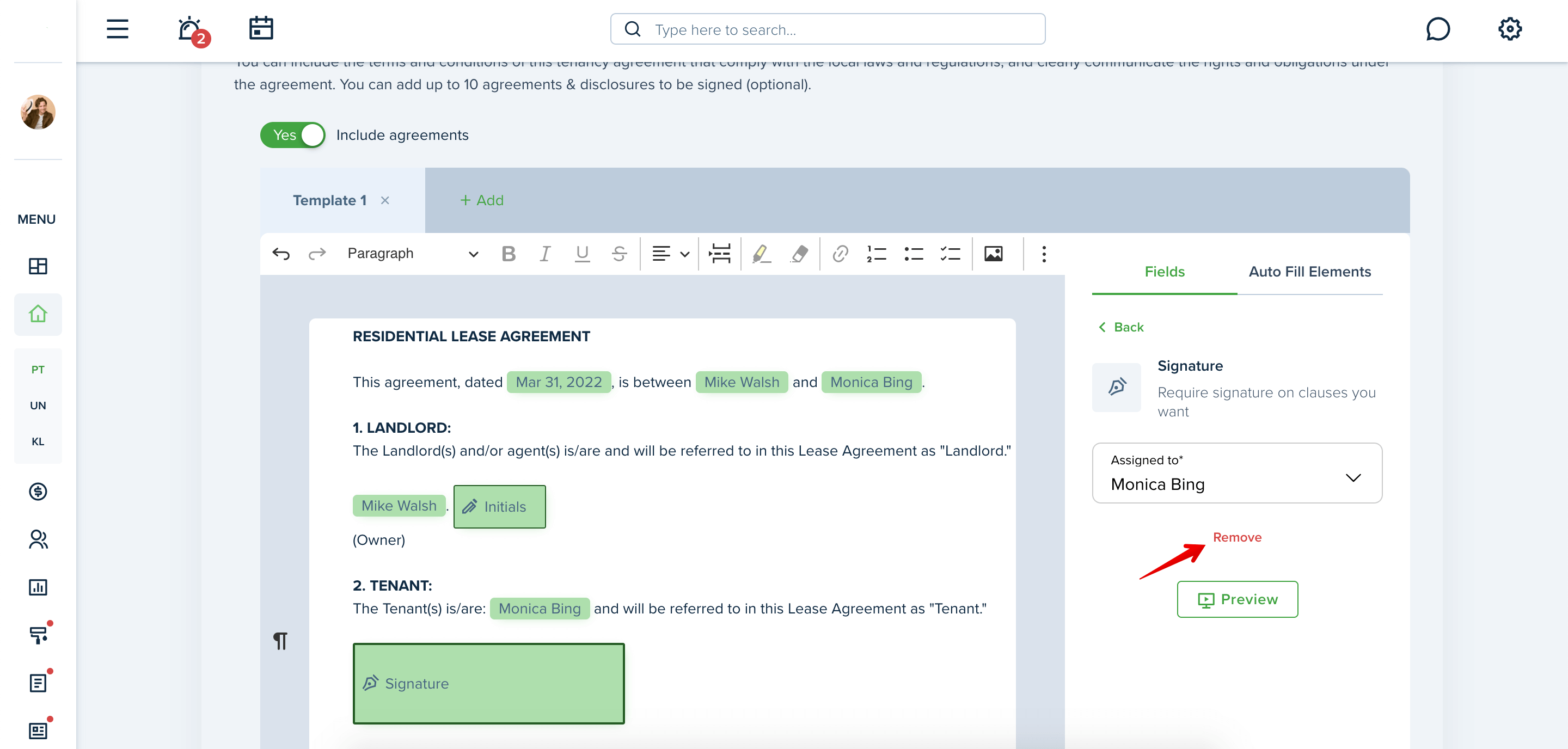Select the Mar 31, 2022 date field
Image resolution: width=1568 pixels, height=749 pixels.
(x=559, y=382)
